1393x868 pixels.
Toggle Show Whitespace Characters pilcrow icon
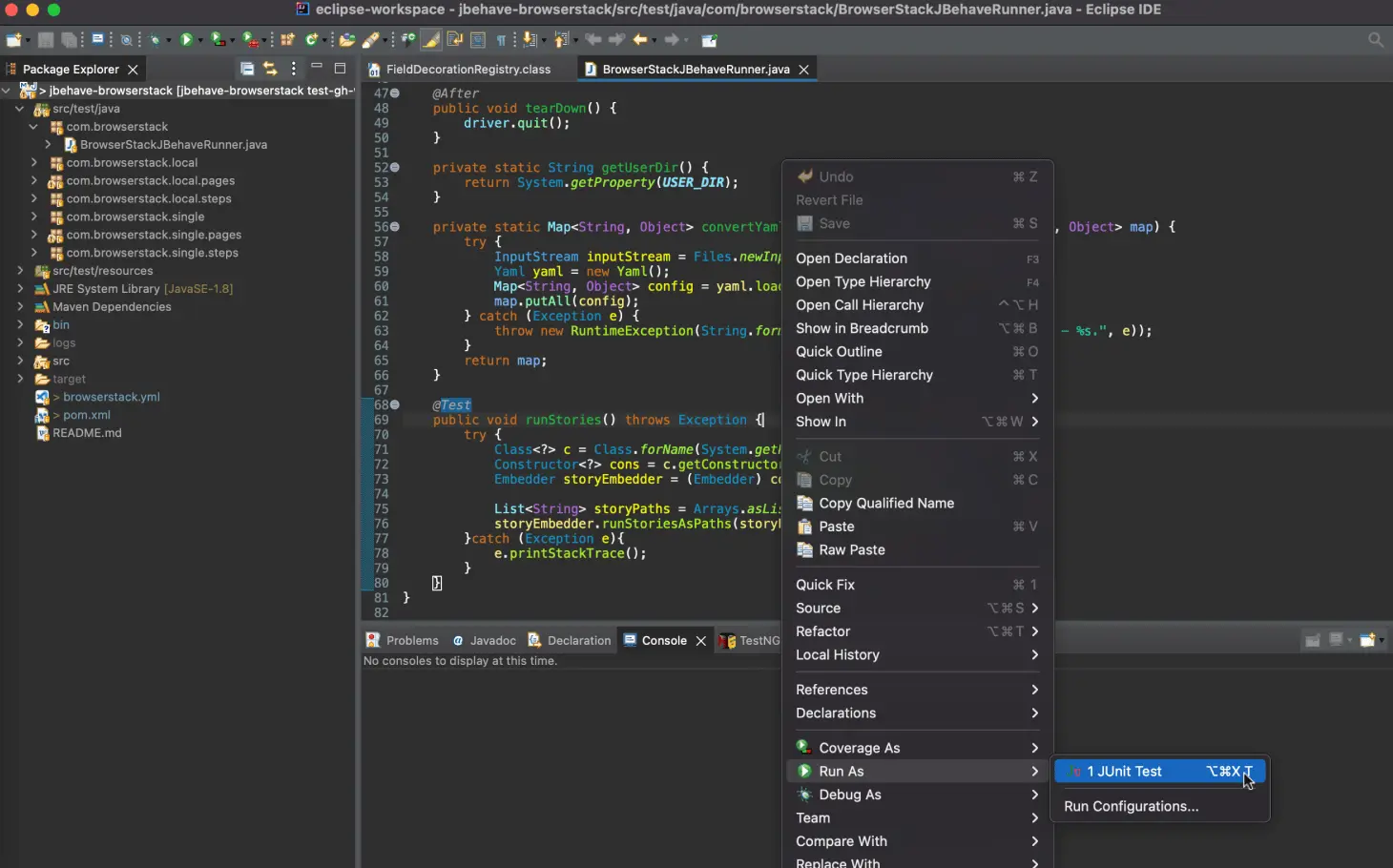click(x=501, y=40)
